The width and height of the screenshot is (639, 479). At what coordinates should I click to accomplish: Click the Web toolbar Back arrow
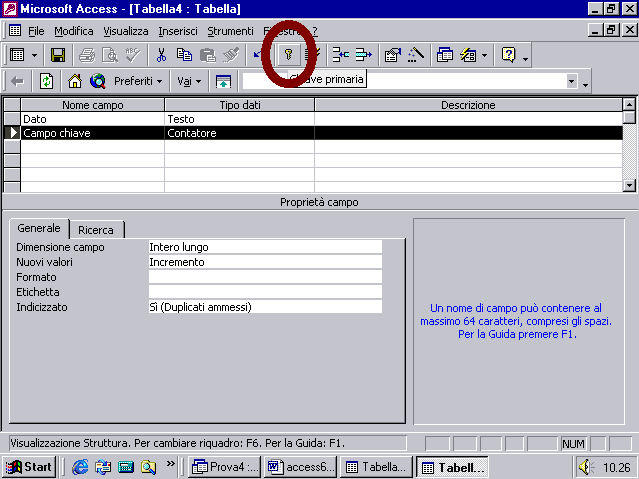pos(17,81)
